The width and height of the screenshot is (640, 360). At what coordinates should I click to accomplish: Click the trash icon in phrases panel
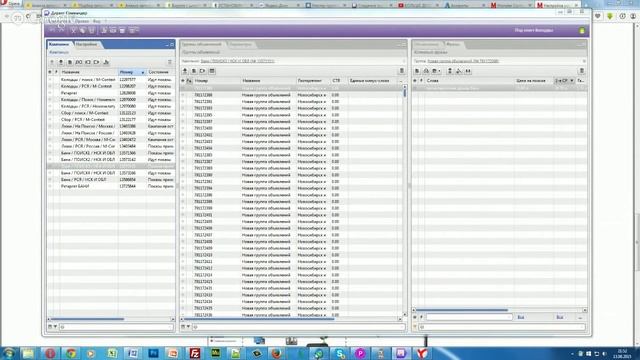[x=582, y=71]
